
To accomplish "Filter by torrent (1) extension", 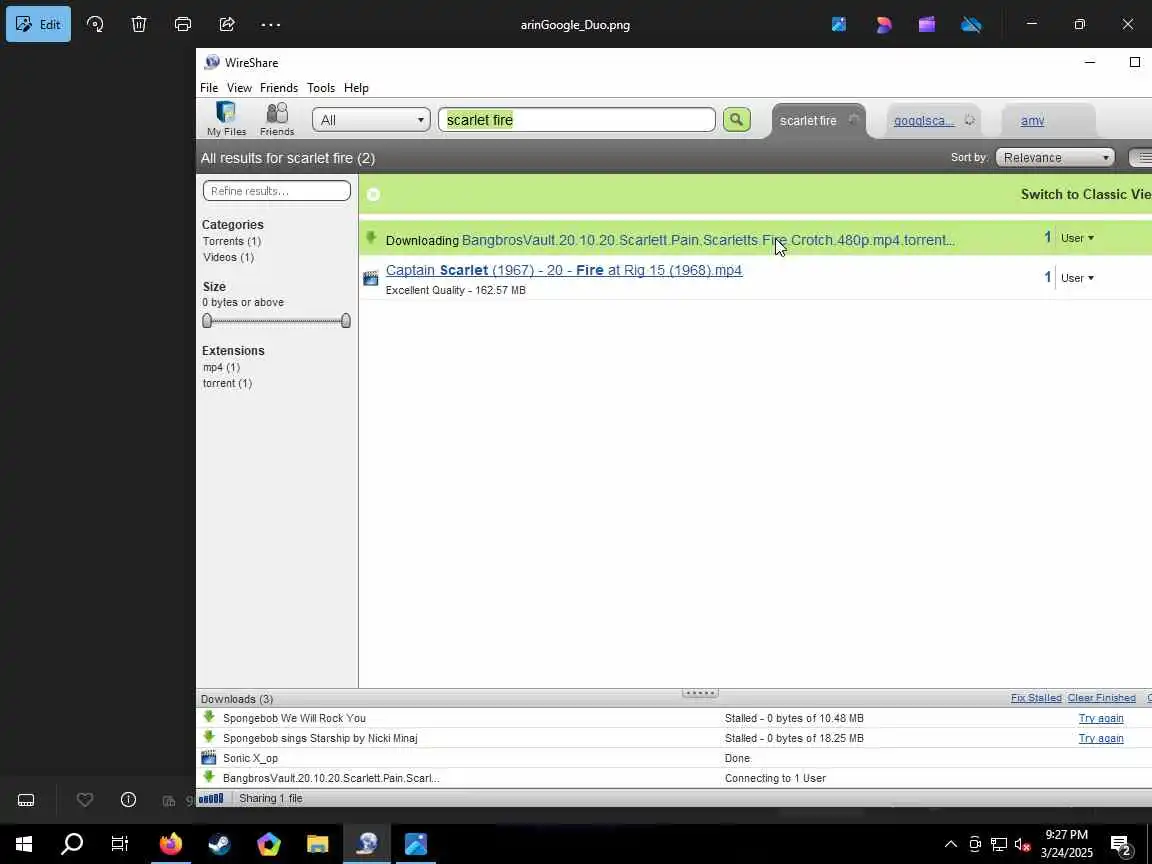I will [x=227, y=384].
